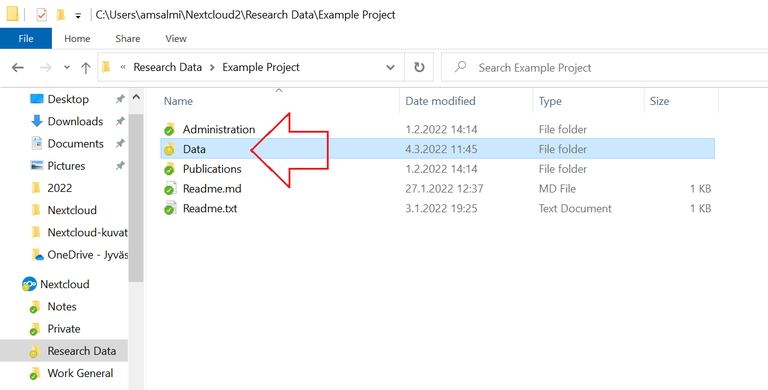Jump to Research Data in breadcrumb path
Screen dimensions: 768x390
pos(168,67)
